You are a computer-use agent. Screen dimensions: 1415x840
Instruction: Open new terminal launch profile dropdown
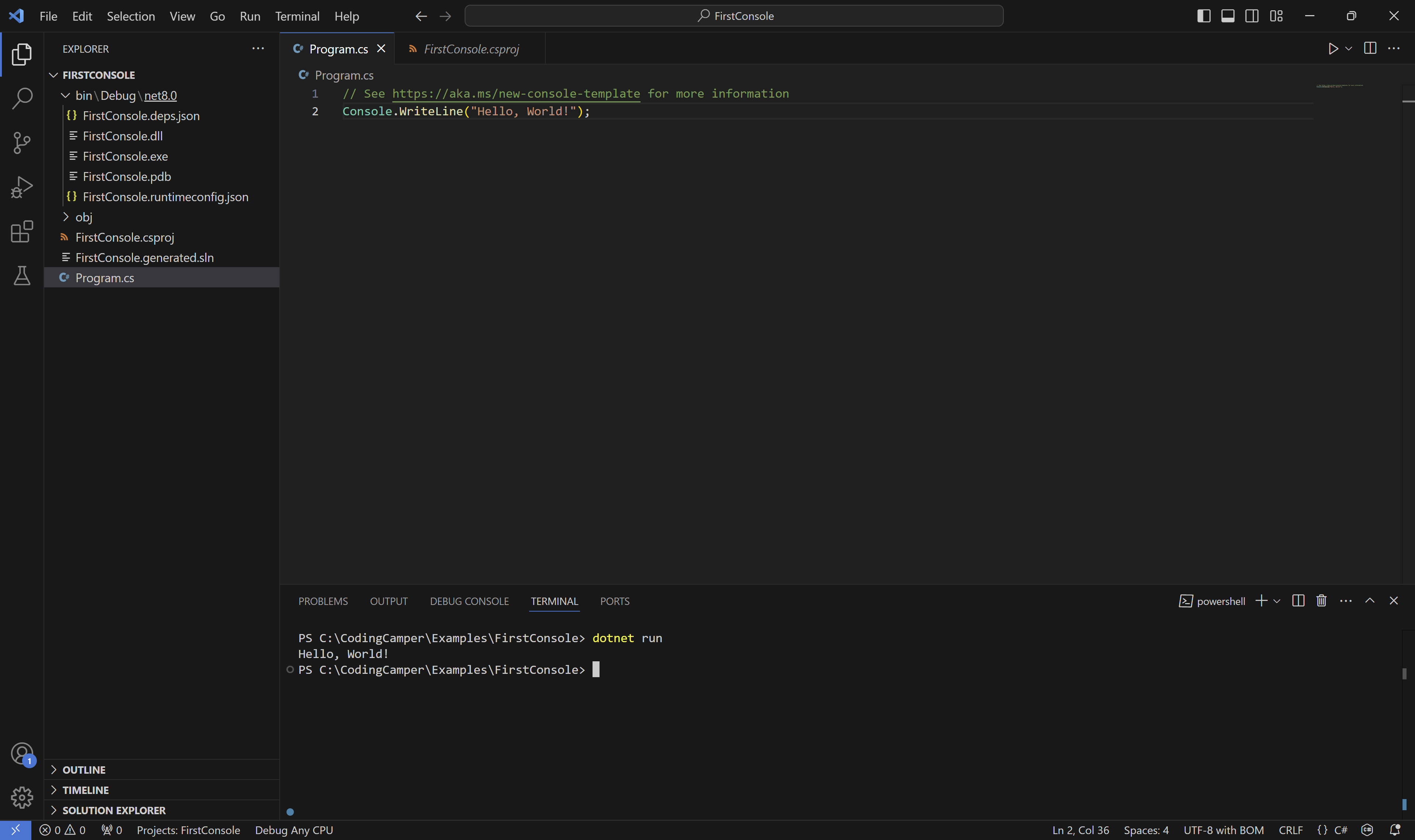click(x=1277, y=601)
